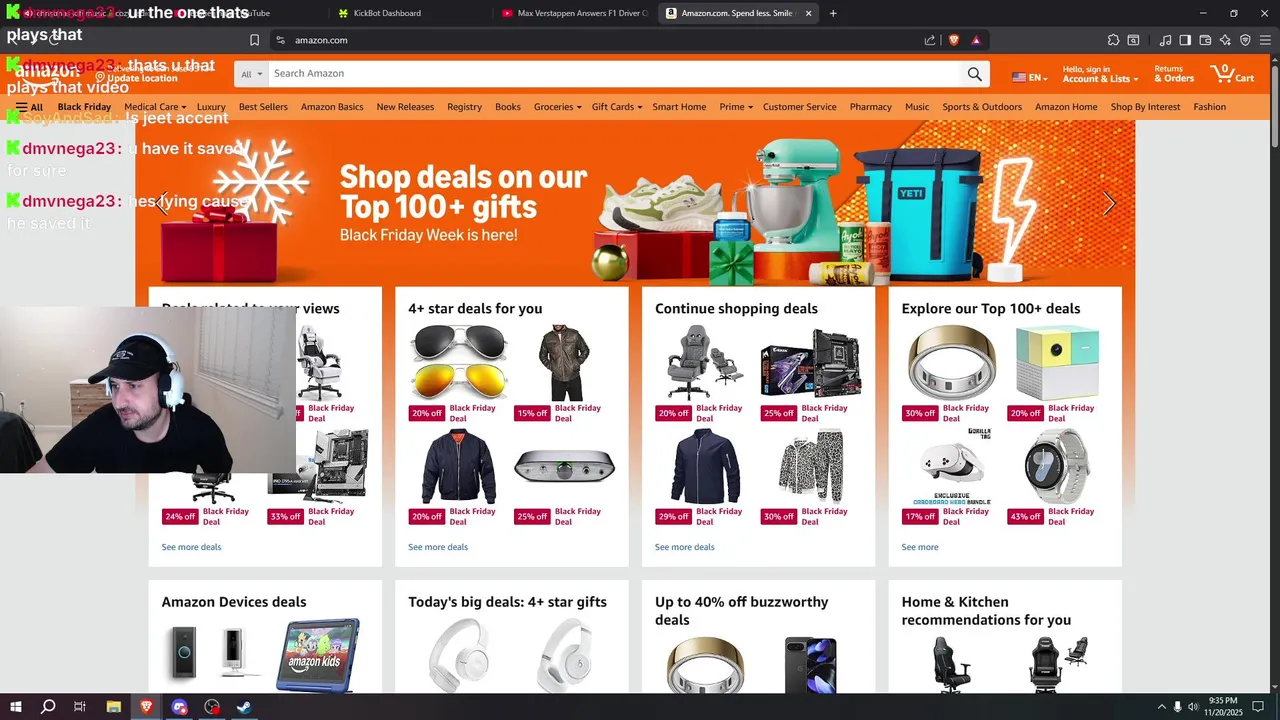Click the Amazon search magnifier button

click(x=974, y=74)
